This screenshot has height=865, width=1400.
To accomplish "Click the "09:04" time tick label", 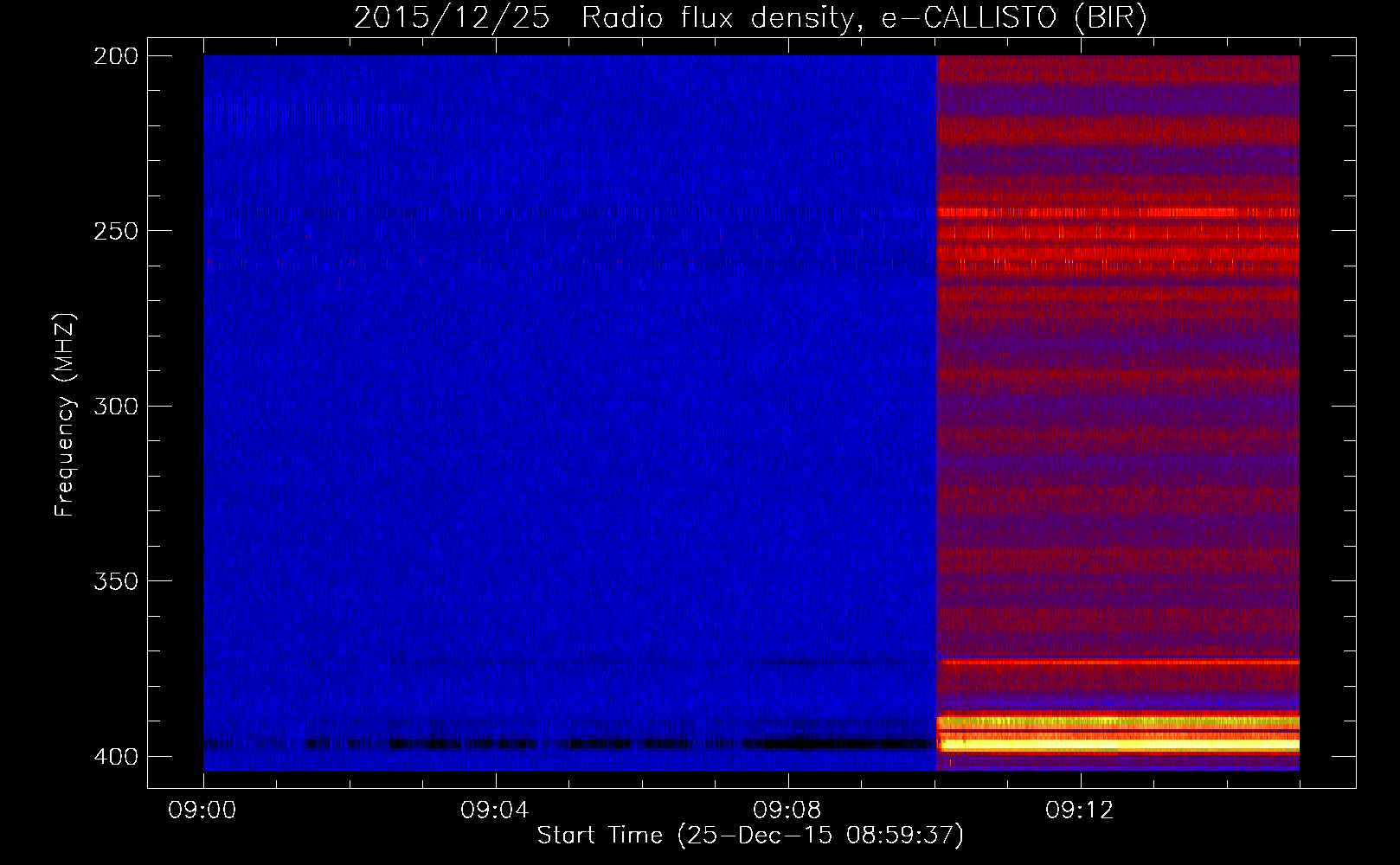I will tap(495, 810).
